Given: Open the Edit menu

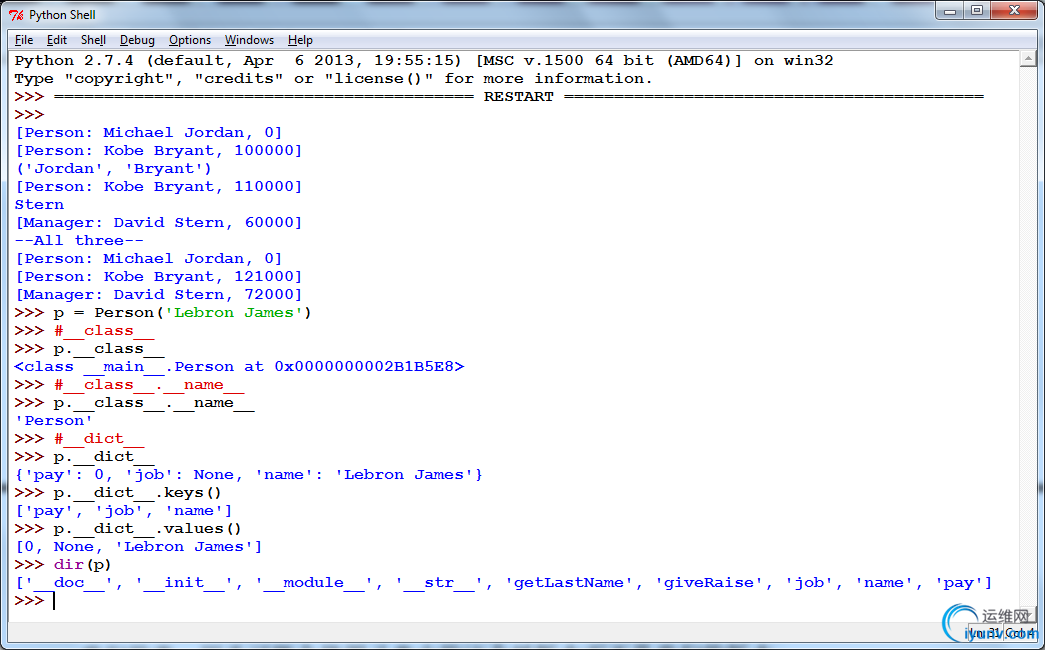Looking at the screenshot, I should click(57, 40).
